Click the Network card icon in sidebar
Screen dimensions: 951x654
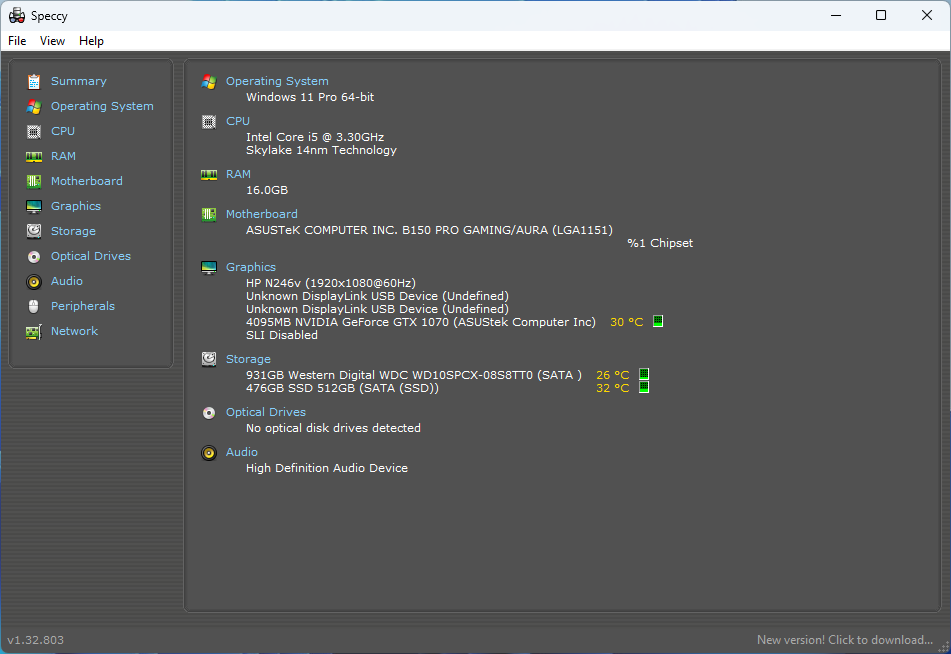click(x=34, y=332)
